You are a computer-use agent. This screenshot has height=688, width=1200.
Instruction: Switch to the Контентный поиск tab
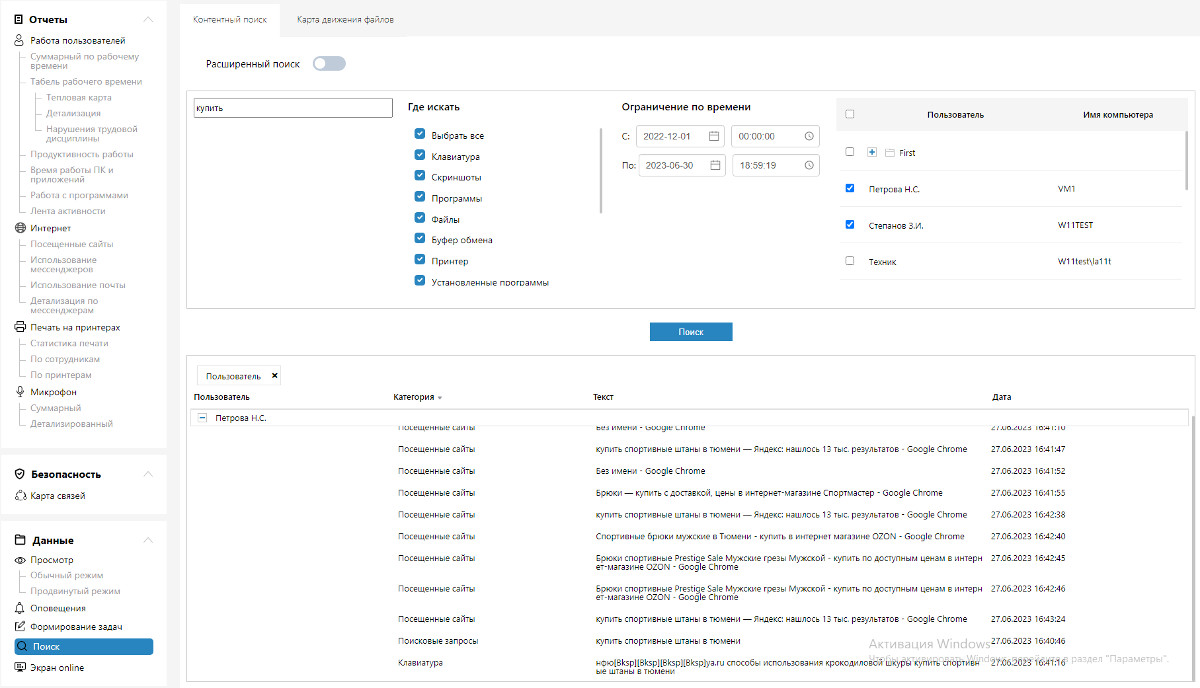click(230, 20)
